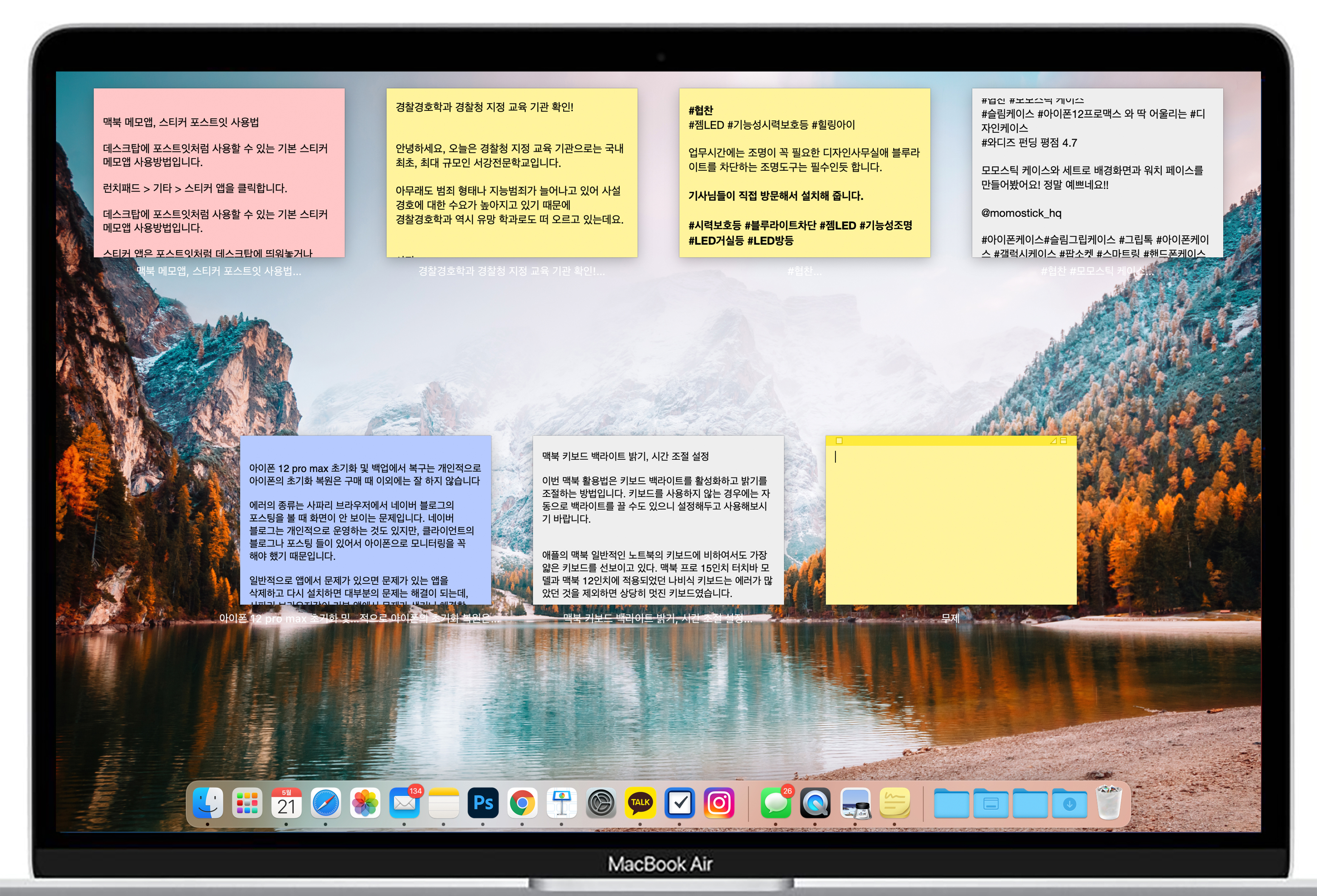
Task: Select the gray 맥북 키보드 백라이트 sticky
Action: tap(658, 520)
